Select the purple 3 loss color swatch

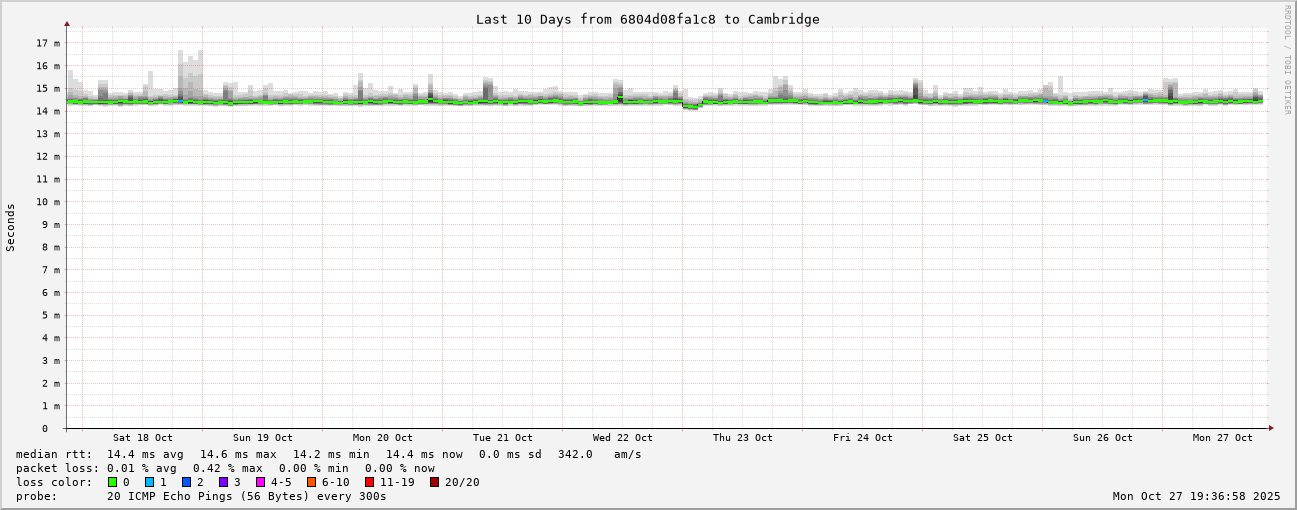(224, 482)
